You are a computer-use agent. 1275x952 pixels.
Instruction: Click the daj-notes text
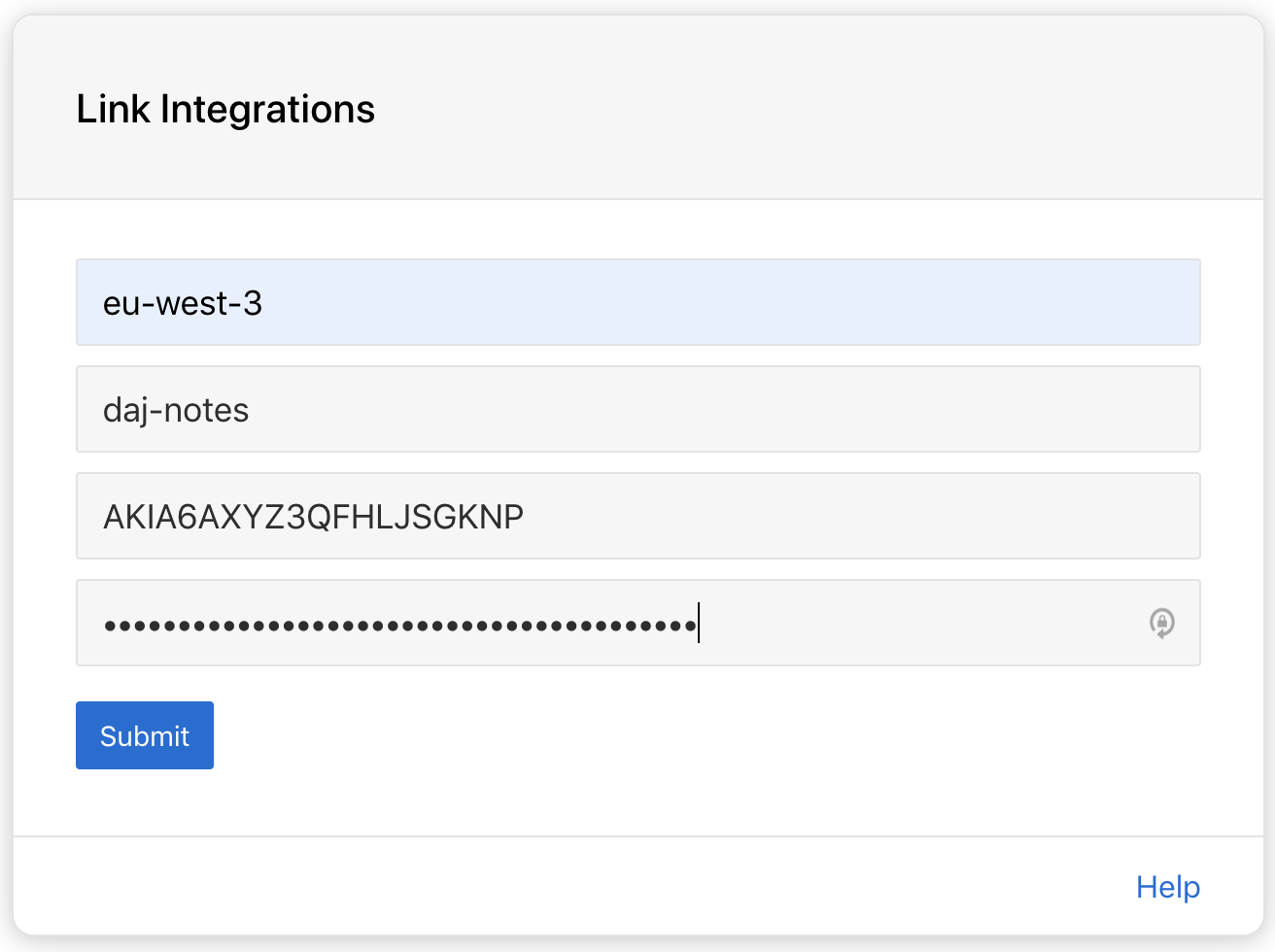point(176,410)
